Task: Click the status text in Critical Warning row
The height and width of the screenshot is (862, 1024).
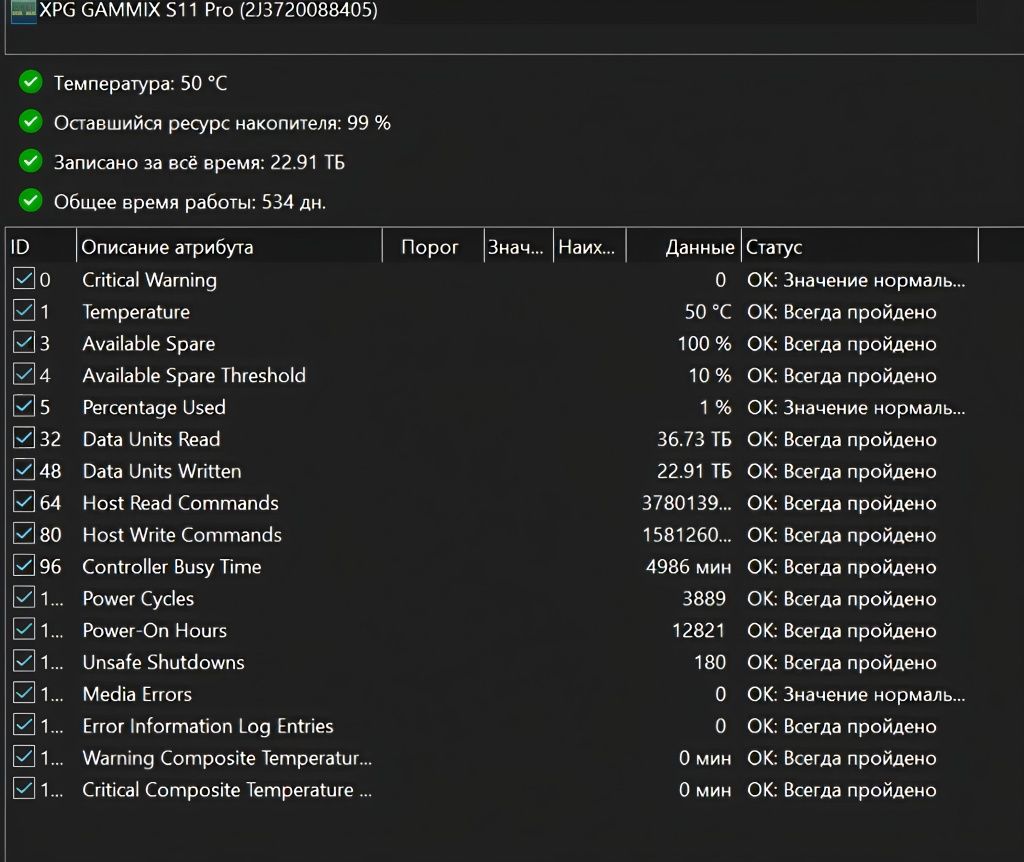Action: point(856,279)
